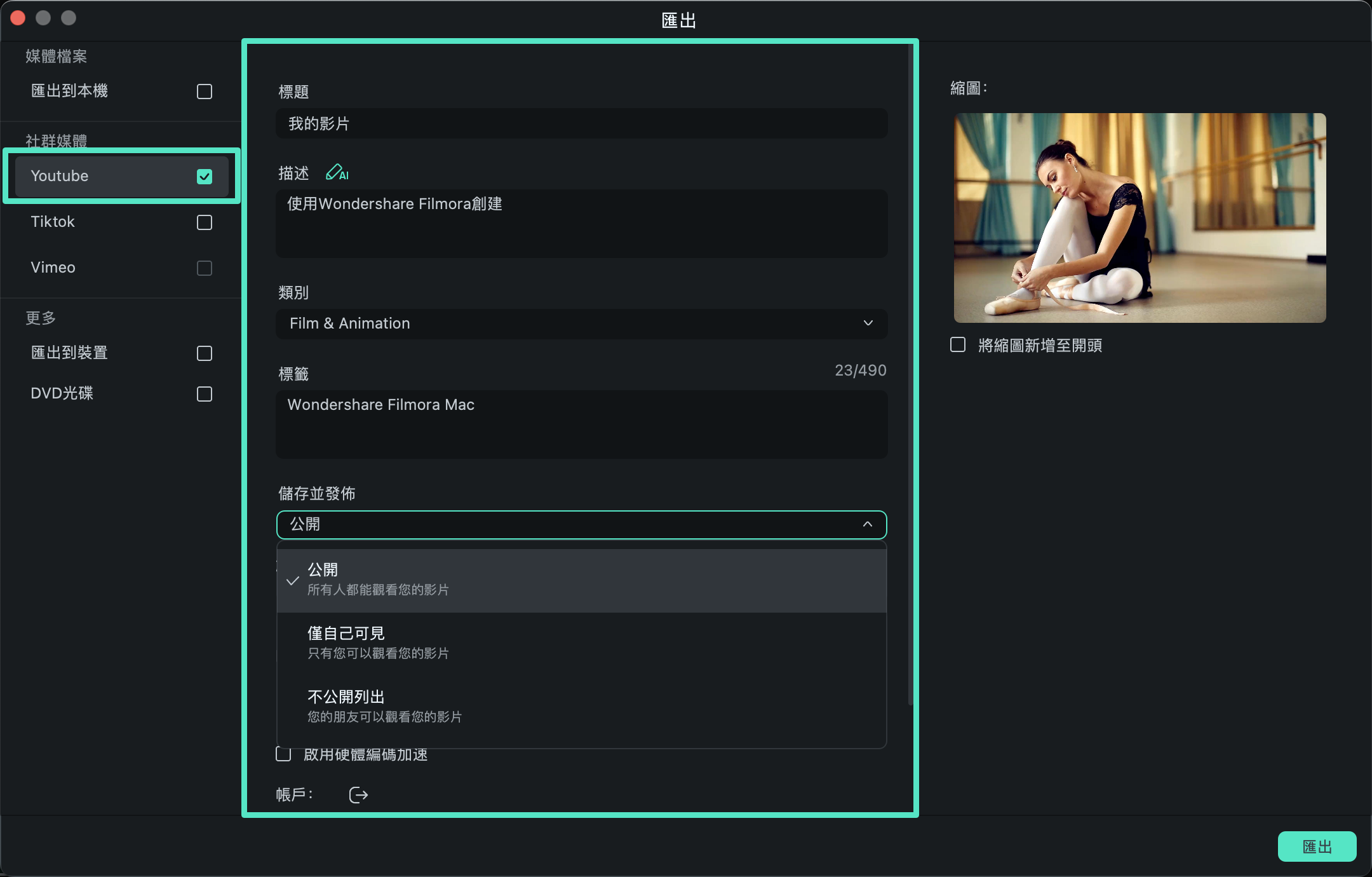Enable the 匯出到本機 checkbox
Viewport: 1372px width, 877px height.
click(205, 92)
